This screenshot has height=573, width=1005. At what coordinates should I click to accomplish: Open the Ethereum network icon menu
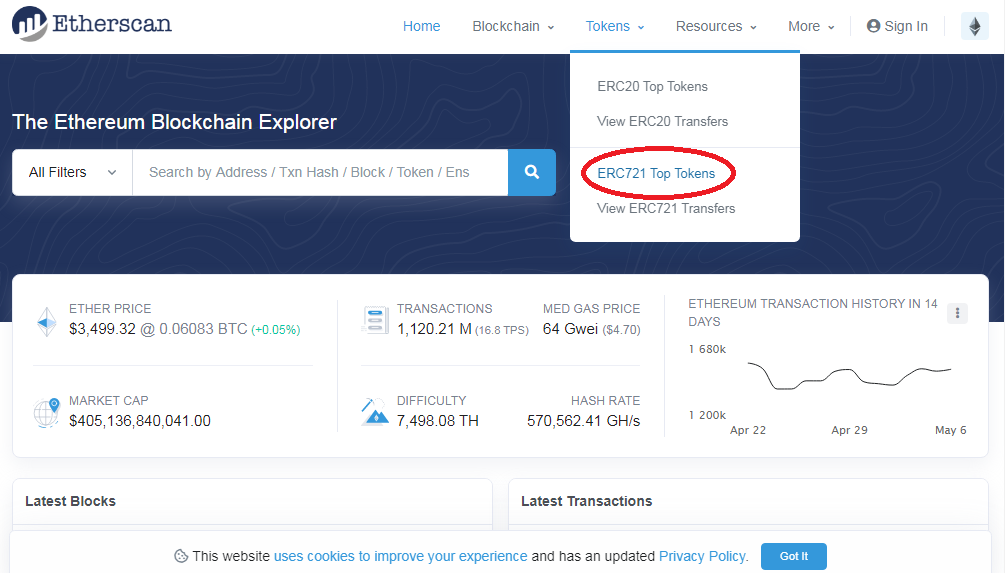point(974,26)
